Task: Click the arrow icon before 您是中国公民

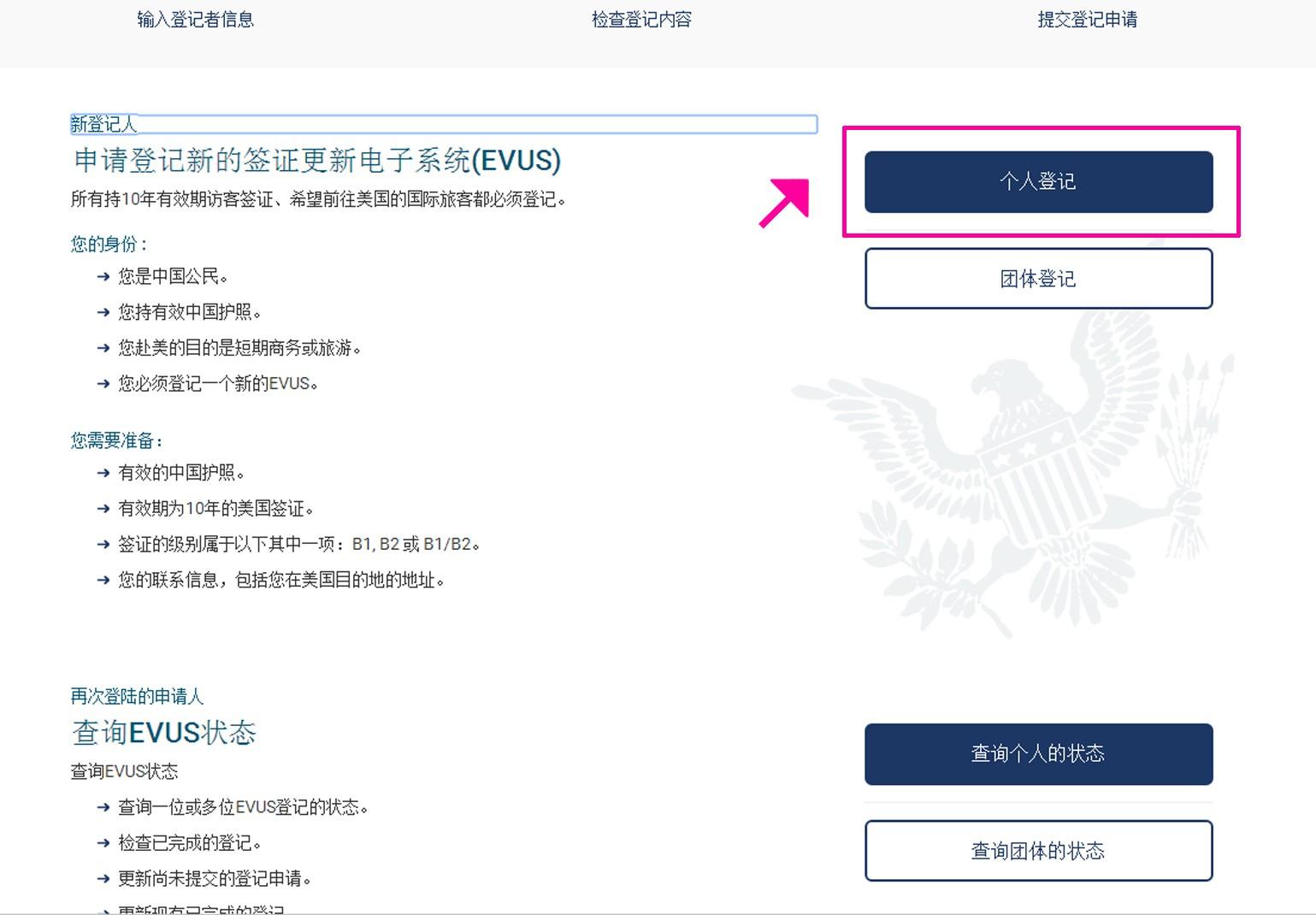Action: (102, 276)
